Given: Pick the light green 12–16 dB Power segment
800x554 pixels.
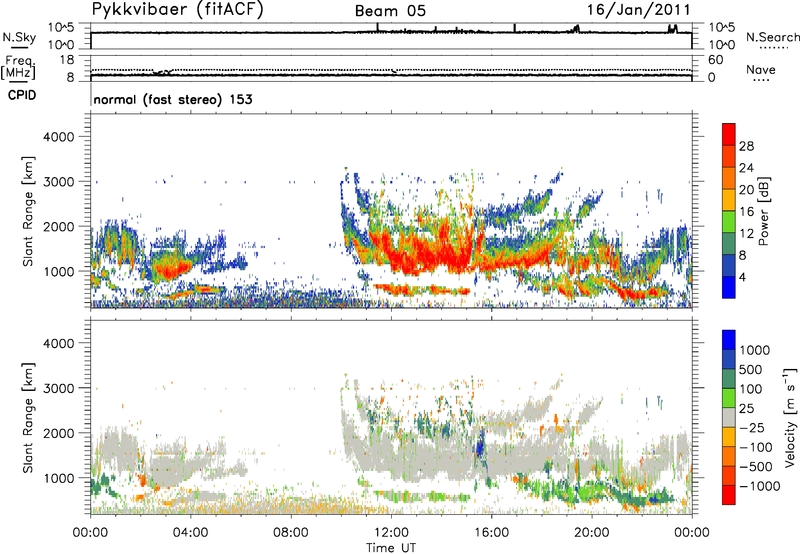Looking at the screenshot, I should (x=729, y=222).
